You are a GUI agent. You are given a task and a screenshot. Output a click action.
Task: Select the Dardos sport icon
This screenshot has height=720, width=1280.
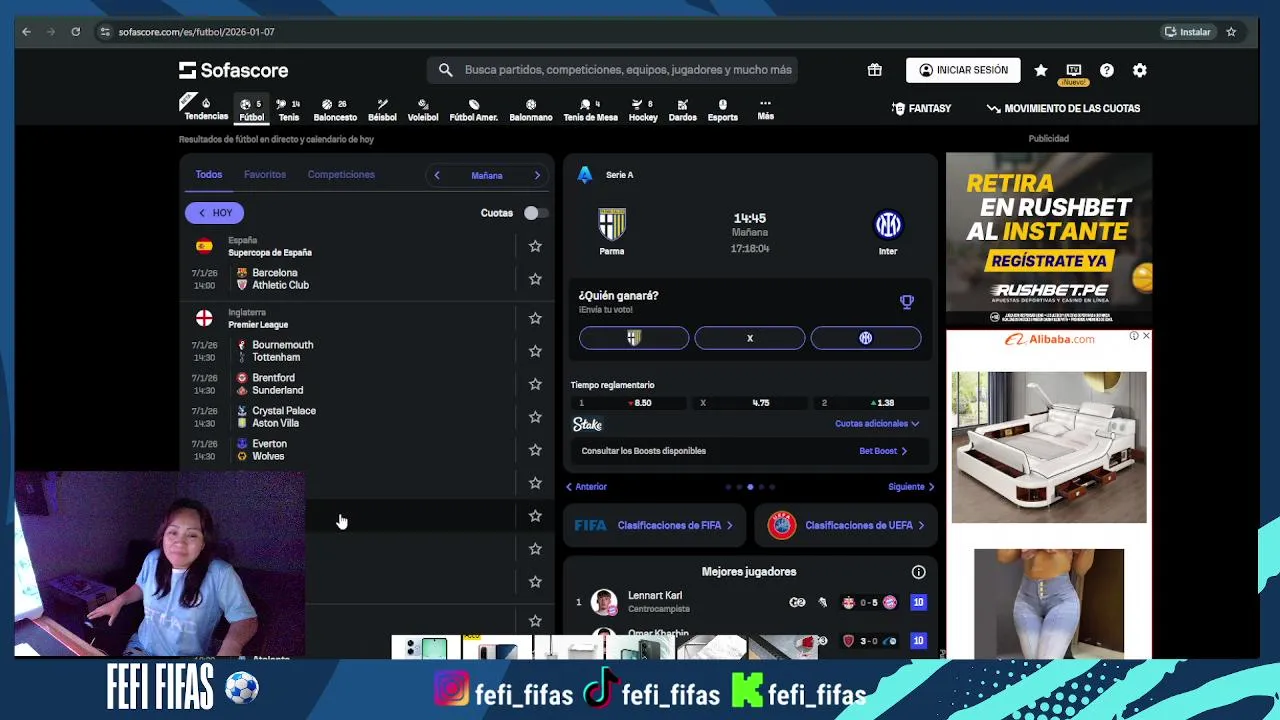(683, 109)
